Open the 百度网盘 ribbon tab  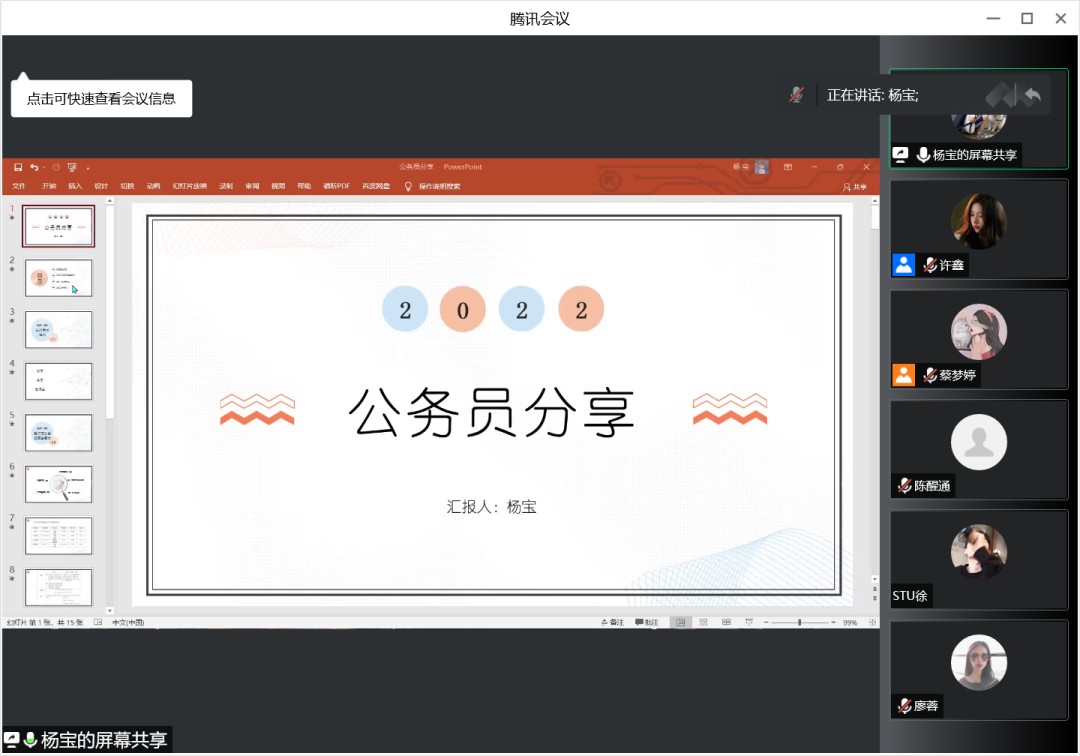pos(376,186)
